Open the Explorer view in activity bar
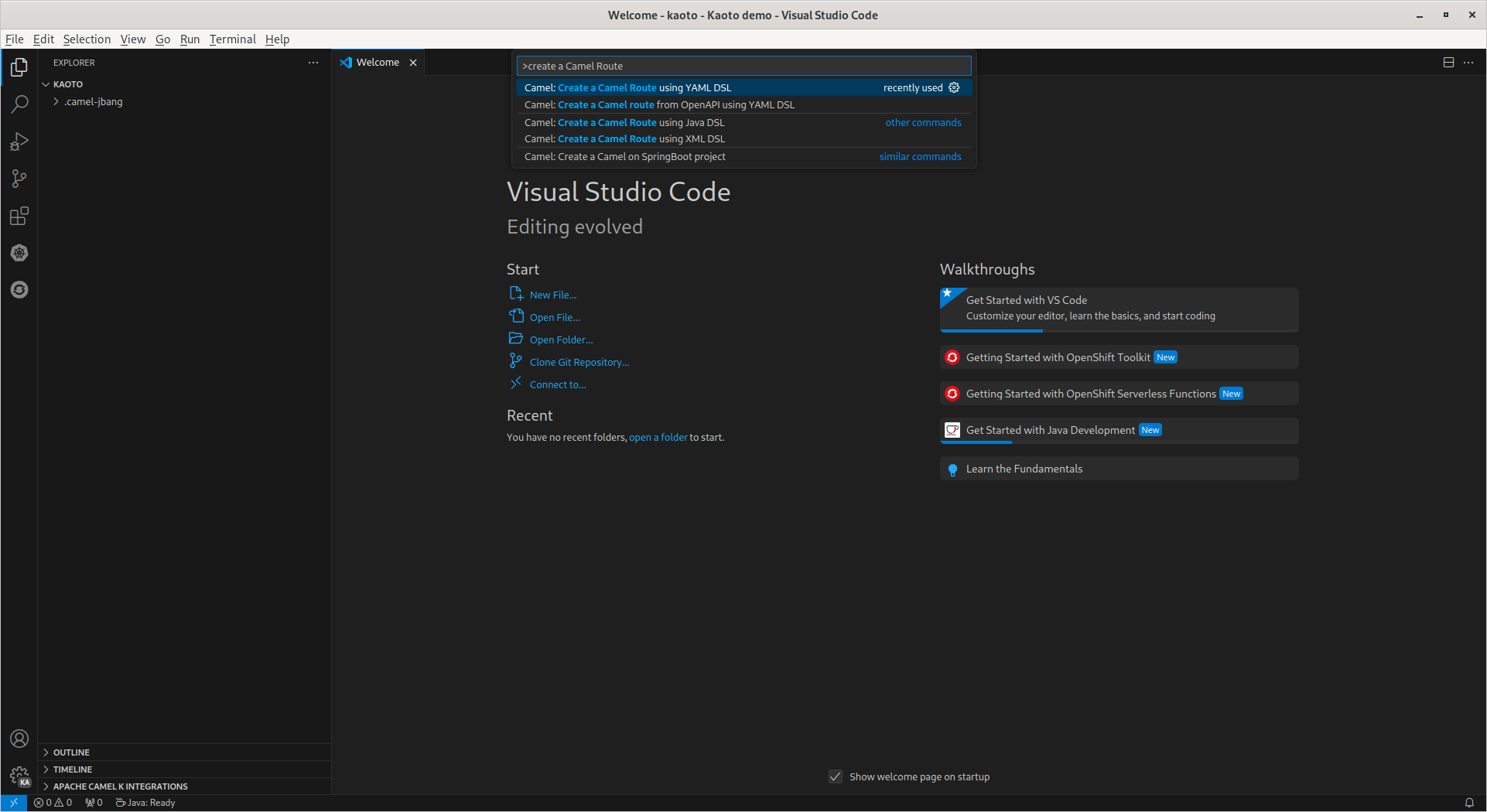1487x812 pixels. tap(19, 67)
